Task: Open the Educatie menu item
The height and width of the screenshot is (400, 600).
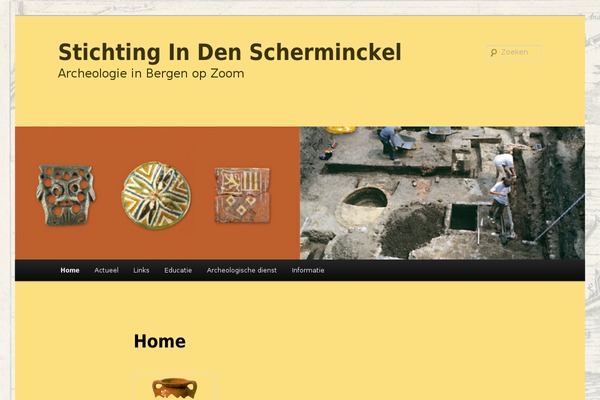Action: (178, 270)
